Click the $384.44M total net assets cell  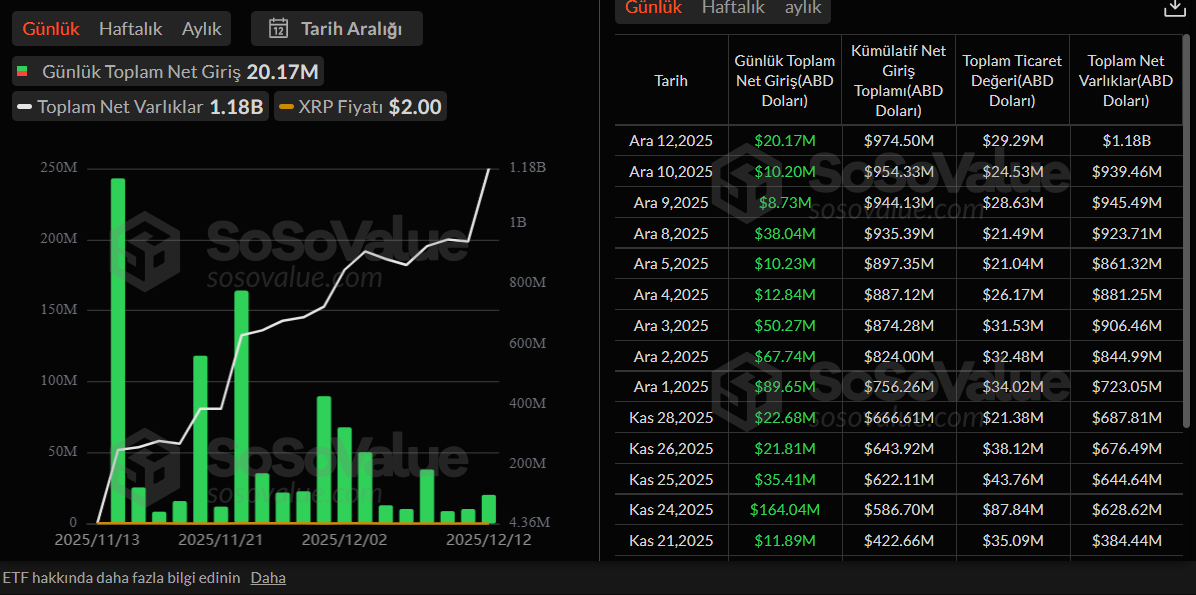pos(1125,541)
